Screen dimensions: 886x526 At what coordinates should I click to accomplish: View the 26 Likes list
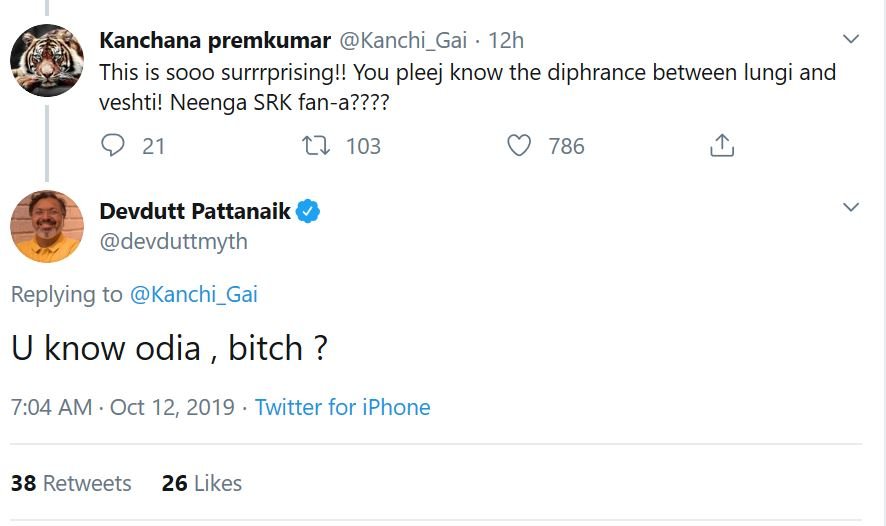coord(202,483)
